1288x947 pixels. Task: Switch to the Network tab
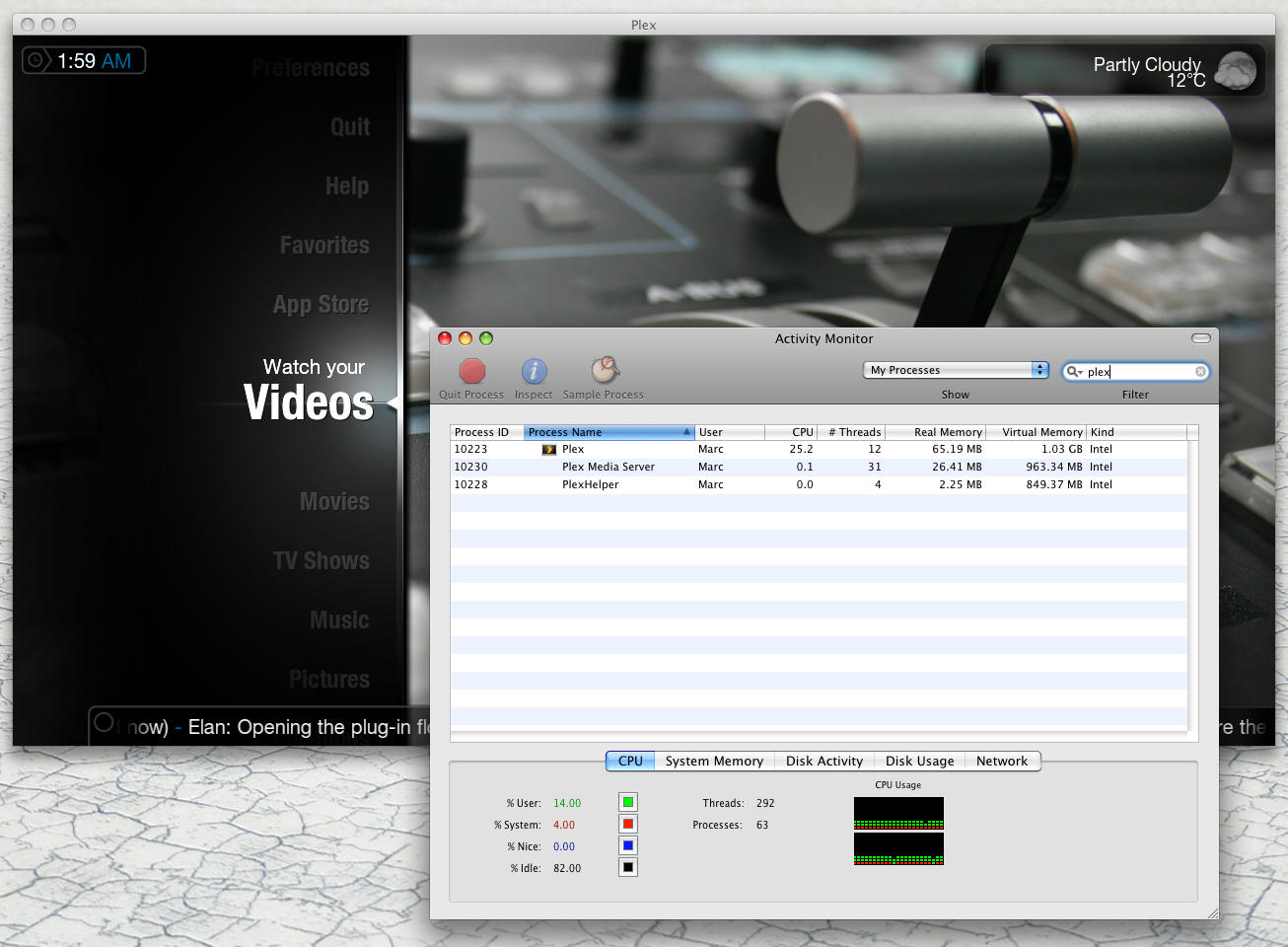1002,762
